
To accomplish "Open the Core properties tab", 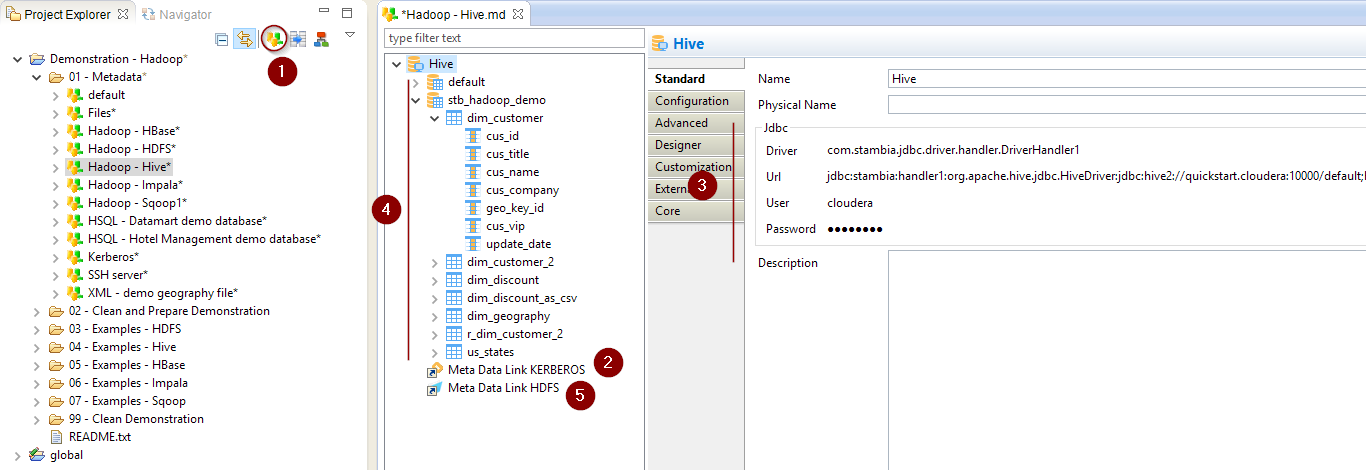I will pyautogui.click(x=696, y=211).
